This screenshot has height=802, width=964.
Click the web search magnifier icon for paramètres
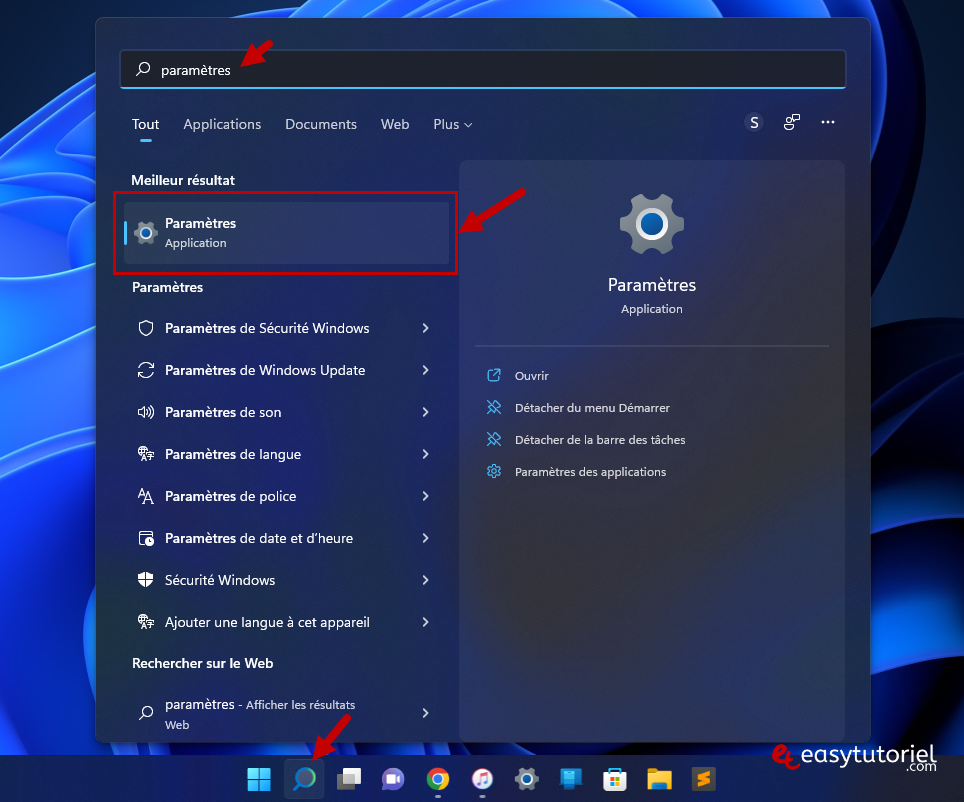146,713
